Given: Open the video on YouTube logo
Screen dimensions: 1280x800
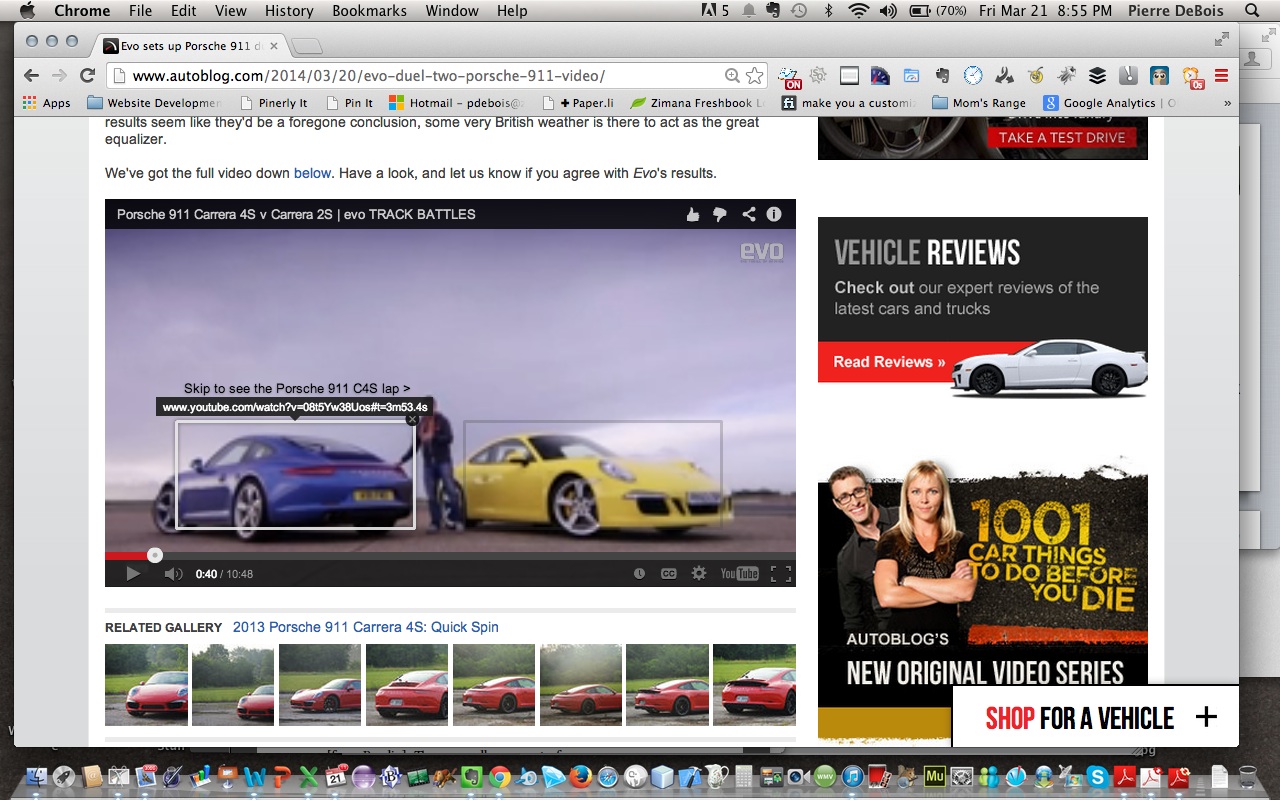Looking at the screenshot, I should (x=740, y=574).
